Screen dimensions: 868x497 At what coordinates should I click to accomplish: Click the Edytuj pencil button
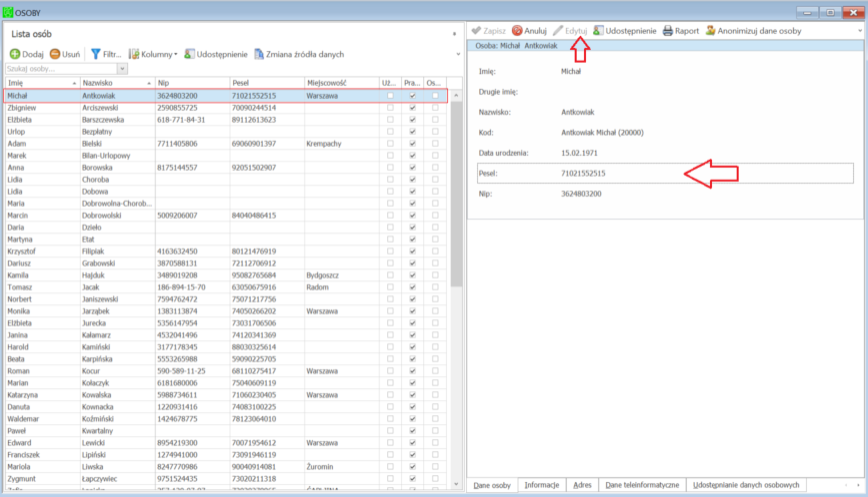coord(570,30)
